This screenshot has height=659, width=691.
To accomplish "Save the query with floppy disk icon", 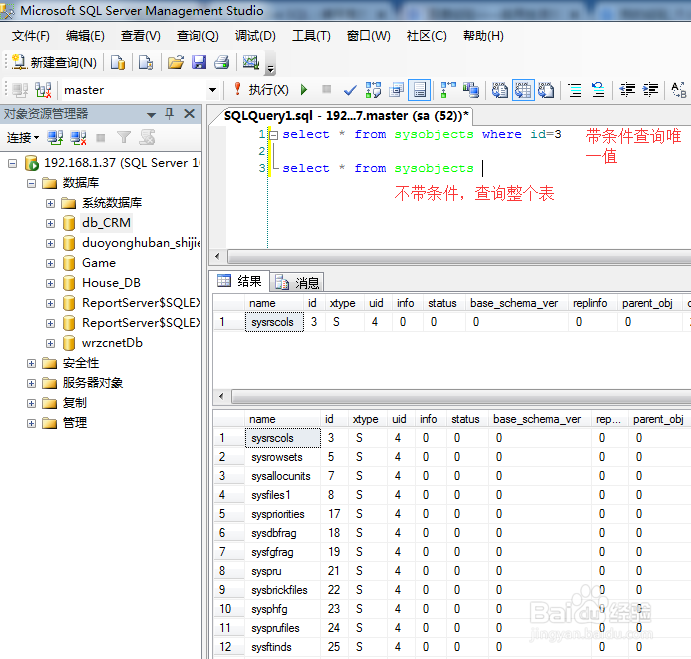I will click(x=199, y=63).
